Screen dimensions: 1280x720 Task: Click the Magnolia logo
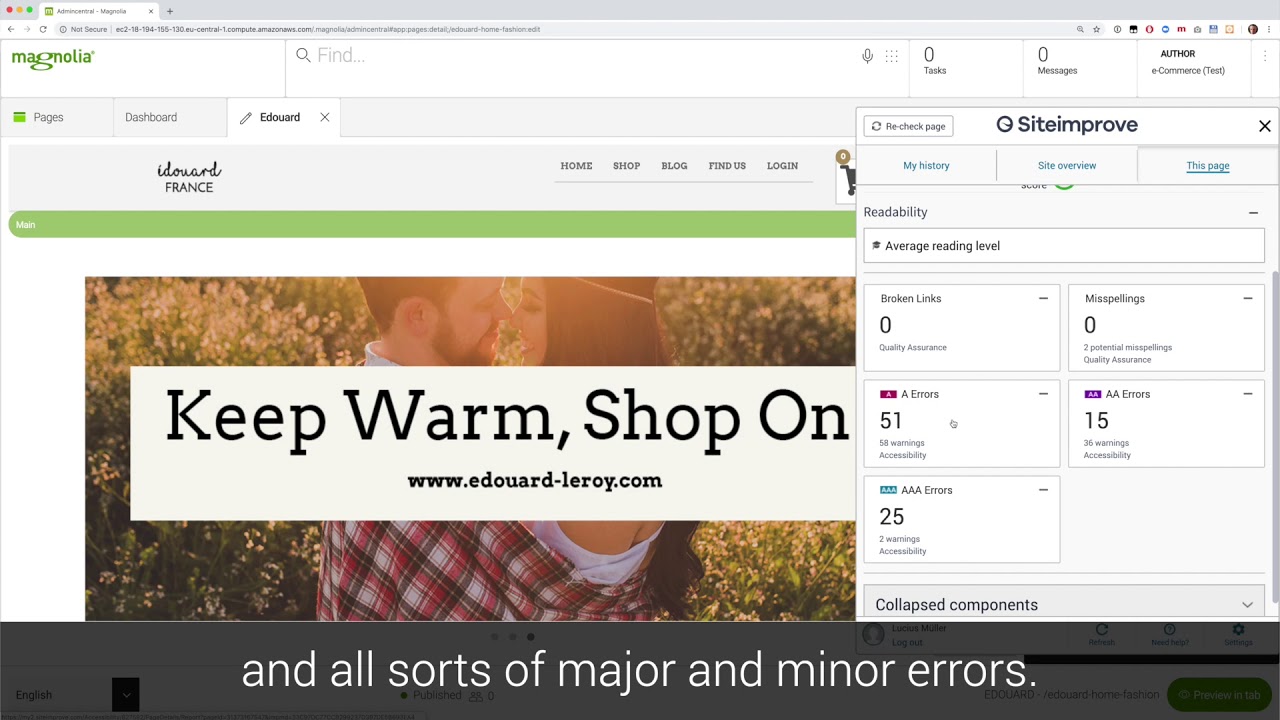[53, 59]
